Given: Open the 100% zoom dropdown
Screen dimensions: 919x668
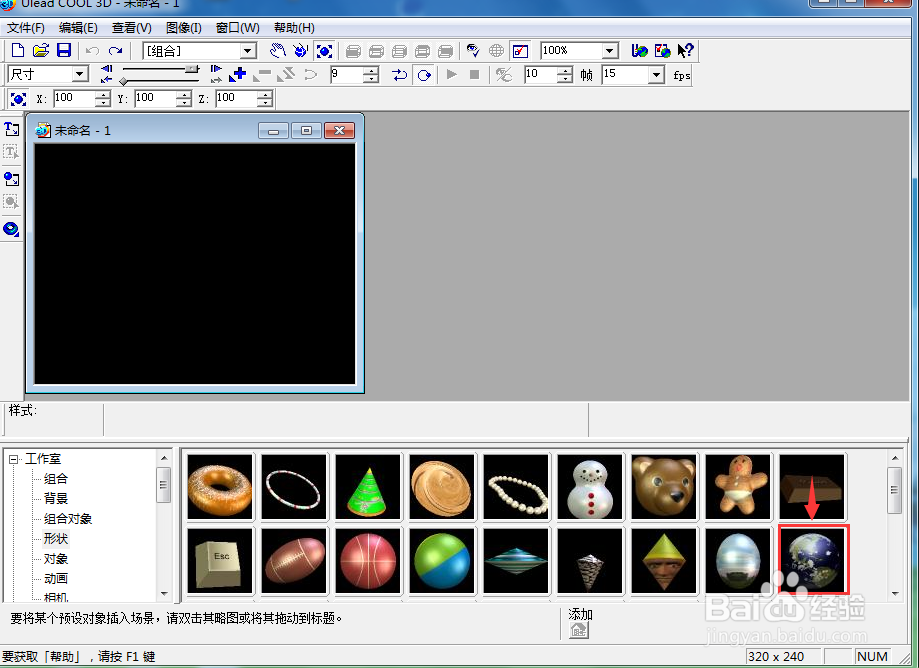Looking at the screenshot, I should (610, 52).
